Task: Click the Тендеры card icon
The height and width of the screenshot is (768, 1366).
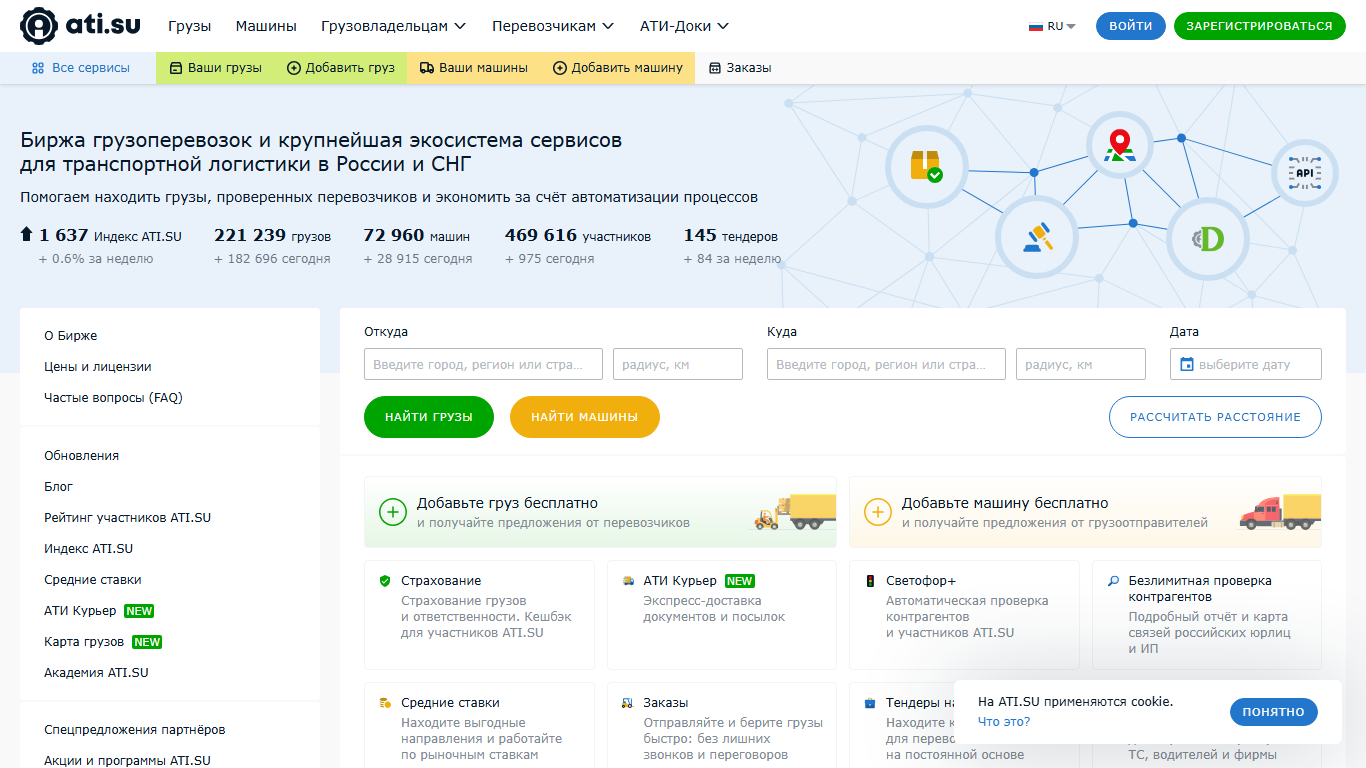Action: (870, 702)
